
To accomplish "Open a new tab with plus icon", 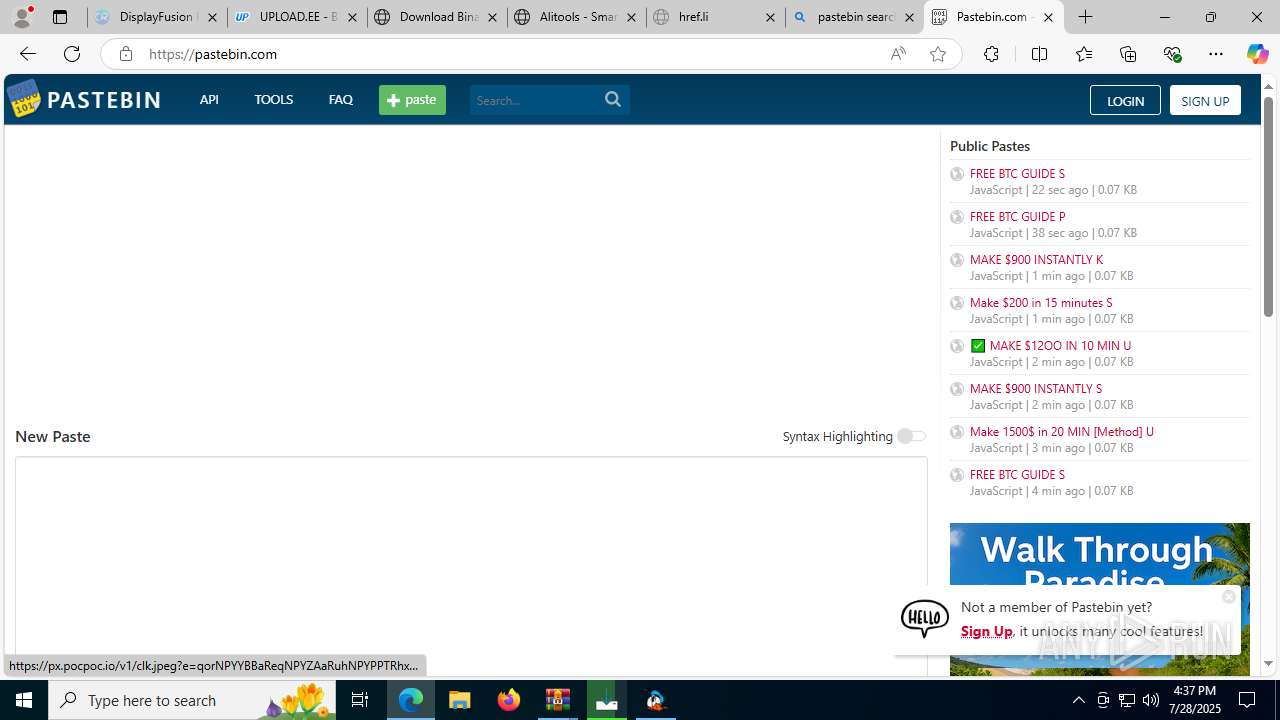I will [x=1086, y=17].
